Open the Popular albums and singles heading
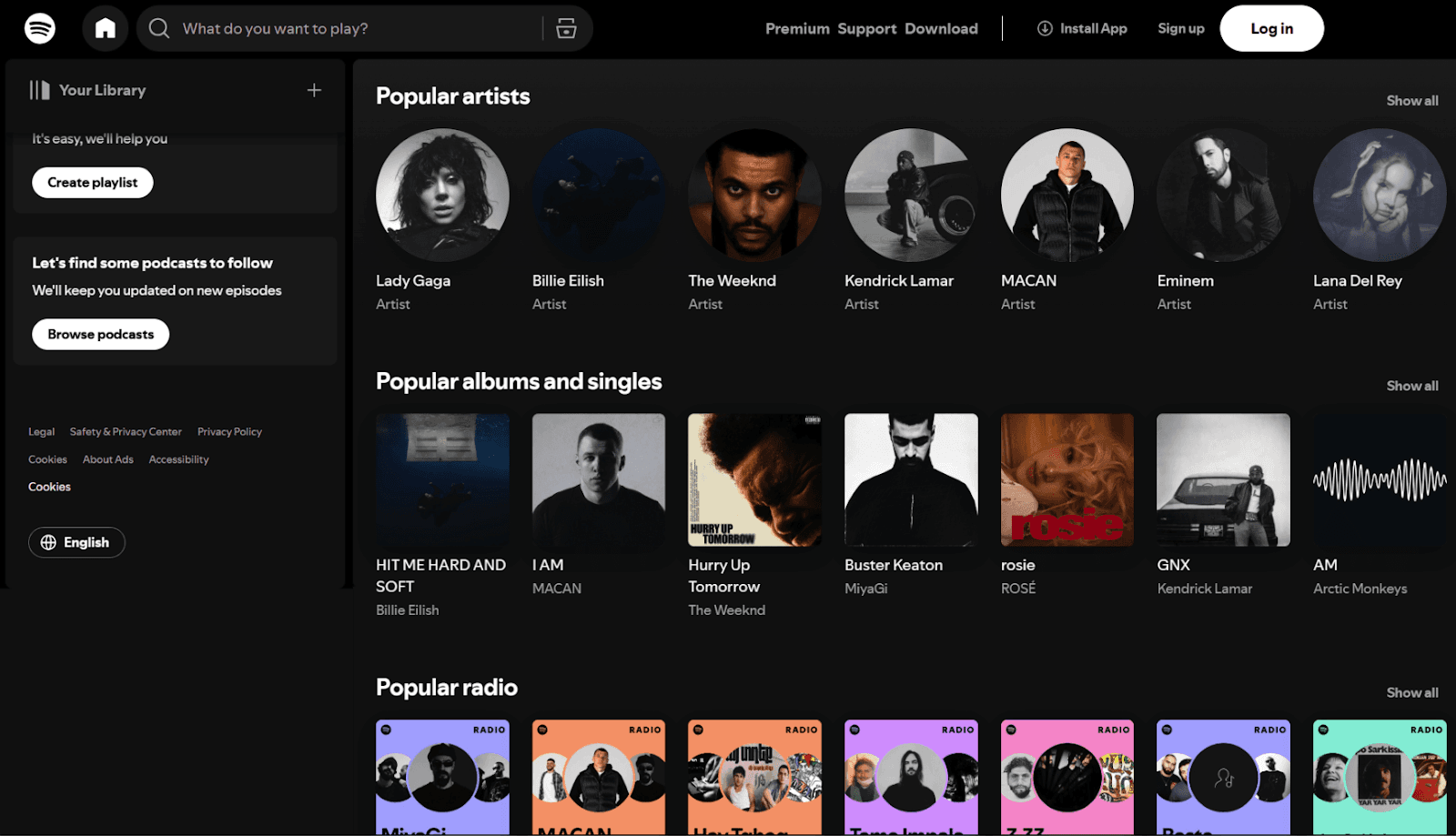 pyautogui.click(x=519, y=381)
